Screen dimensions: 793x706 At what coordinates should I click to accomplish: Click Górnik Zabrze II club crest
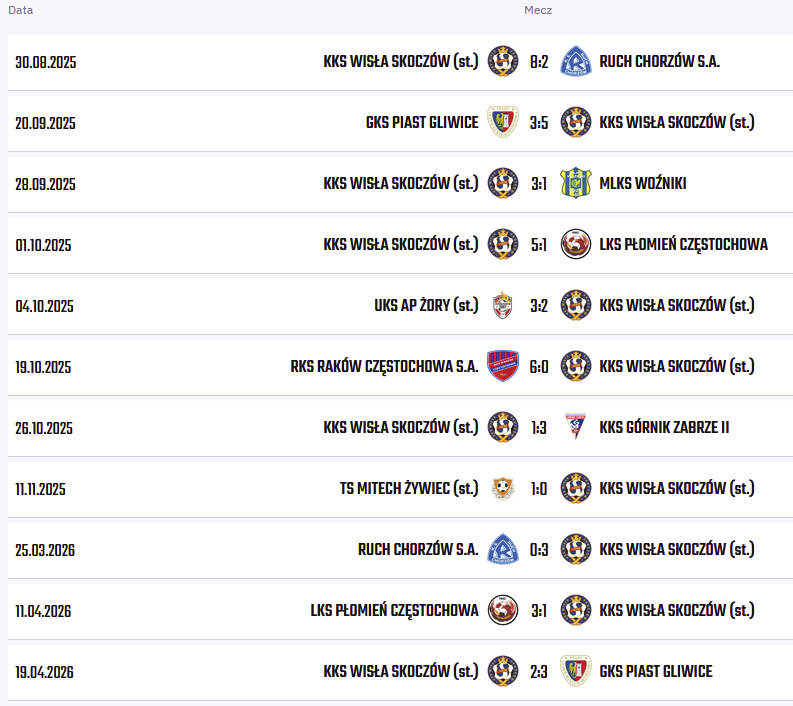coord(575,427)
